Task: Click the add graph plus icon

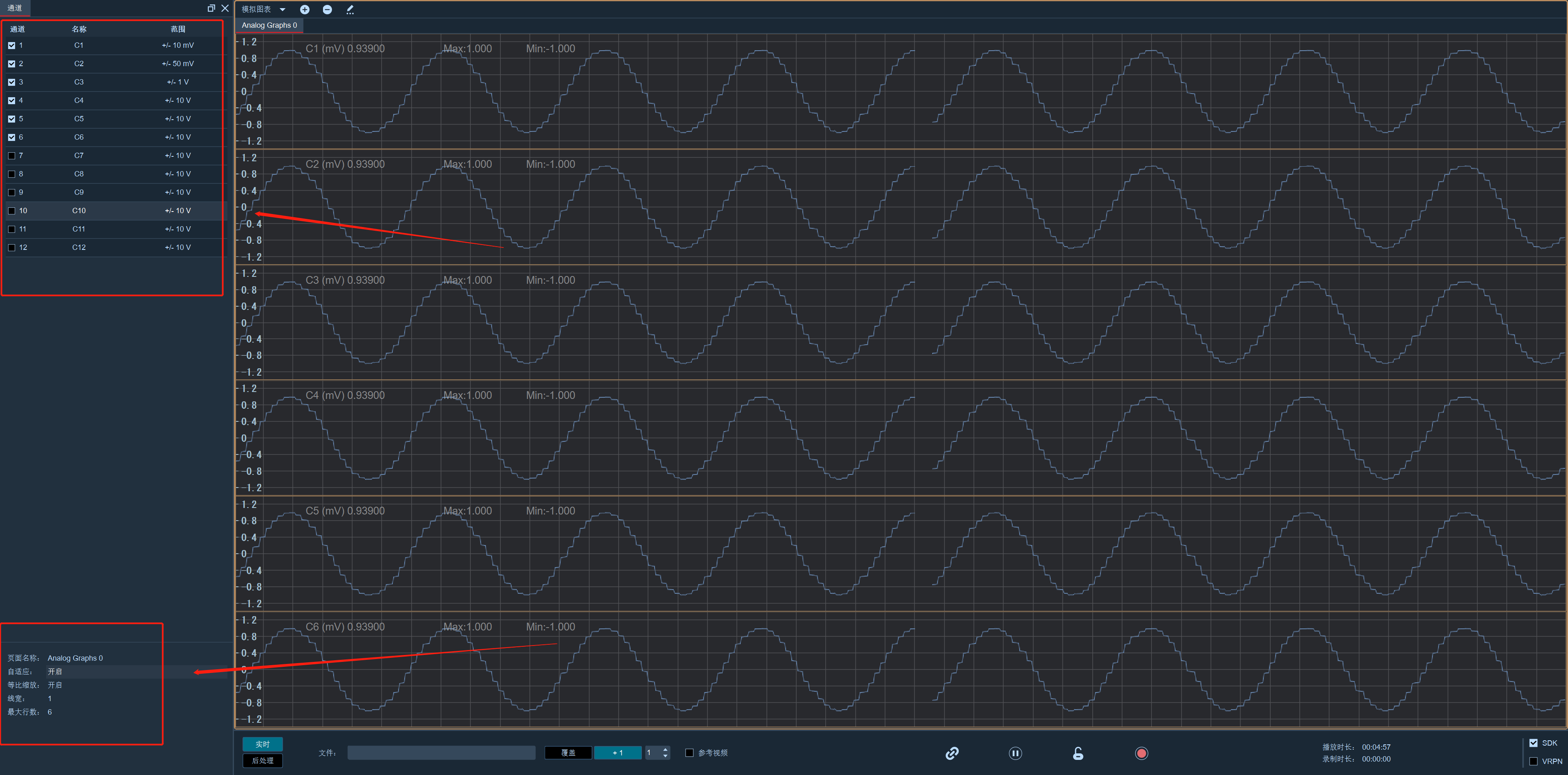Action: 305,9
